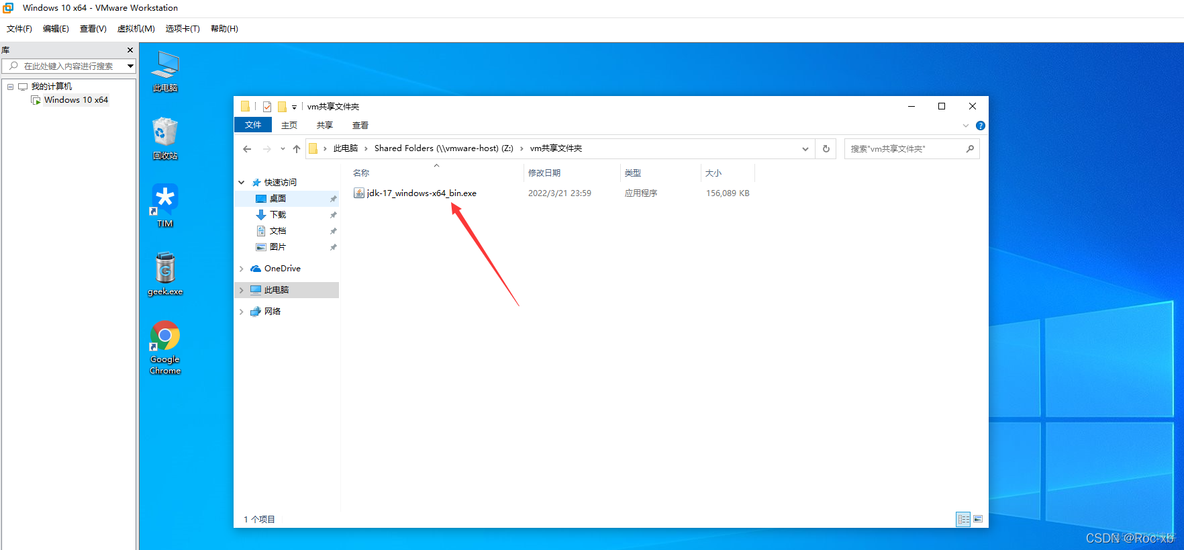The image size is (1184, 550).
Task: Click the pin next to 下载
Action: click(x=333, y=215)
